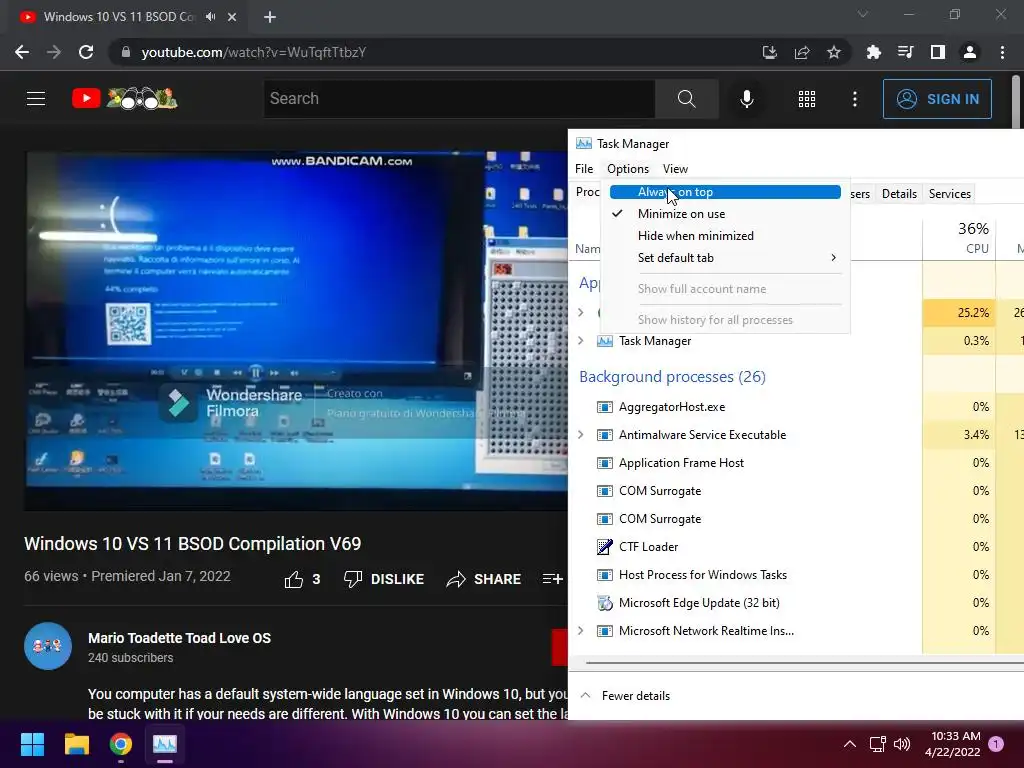Open the volume tray icon

point(902,744)
